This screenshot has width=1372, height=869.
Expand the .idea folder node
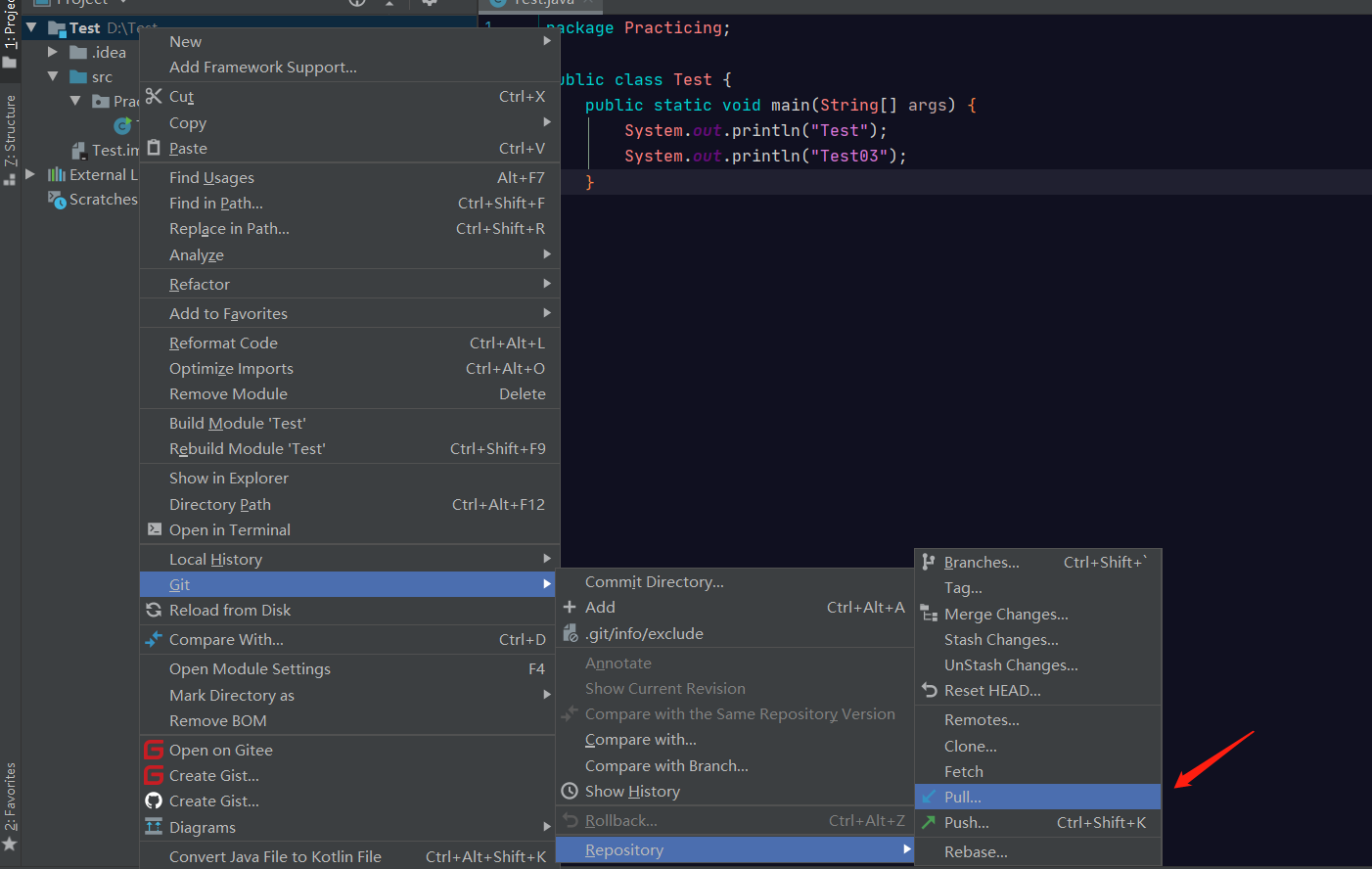coord(53,52)
